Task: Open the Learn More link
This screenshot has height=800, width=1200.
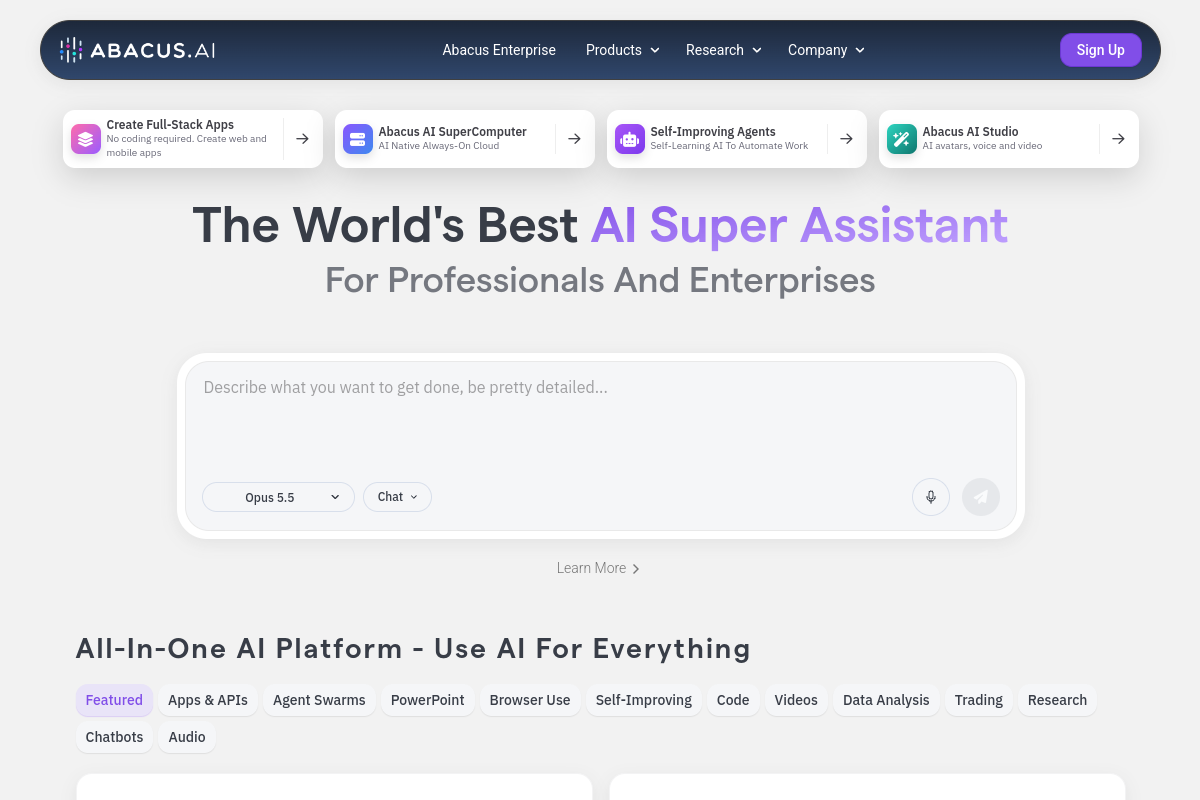Action: click(x=598, y=568)
